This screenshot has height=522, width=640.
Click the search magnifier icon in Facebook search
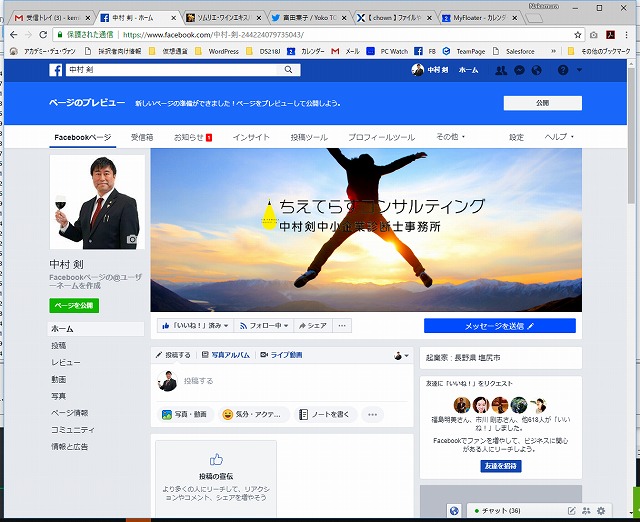click(290, 70)
